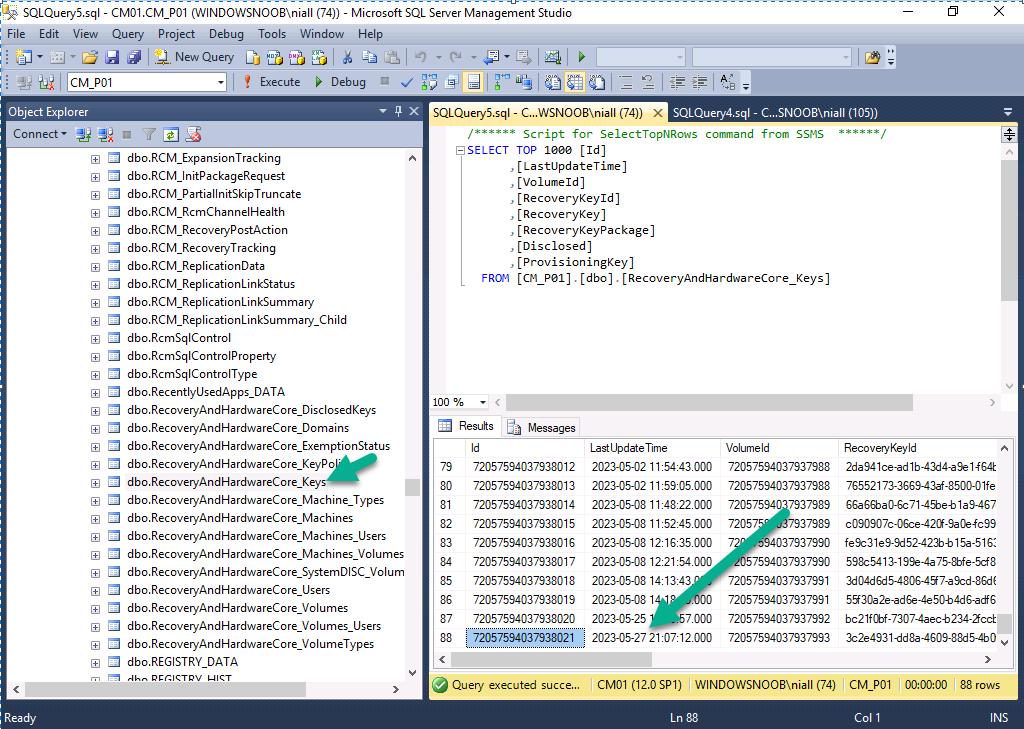This screenshot has width=1024, height=729.
Task: Click the Edit menu
Action: tap(49, 34)
